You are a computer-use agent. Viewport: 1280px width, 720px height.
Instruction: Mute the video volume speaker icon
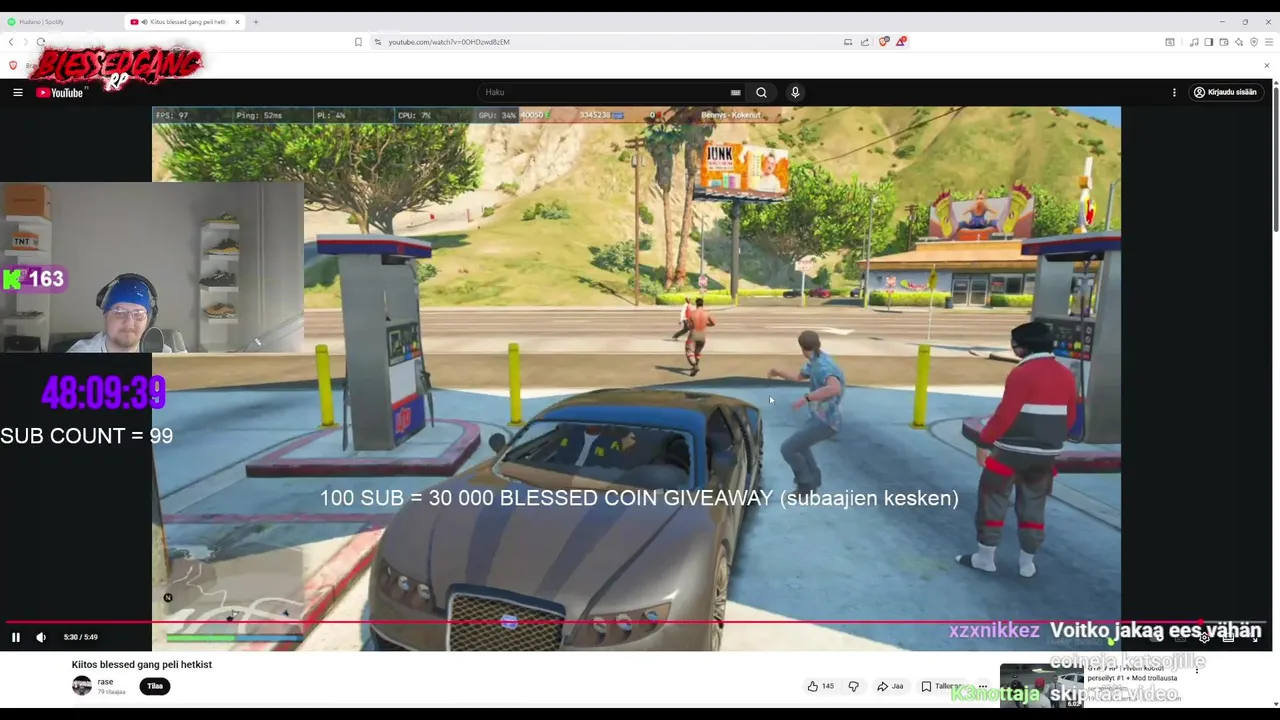(x=41, y=637)
